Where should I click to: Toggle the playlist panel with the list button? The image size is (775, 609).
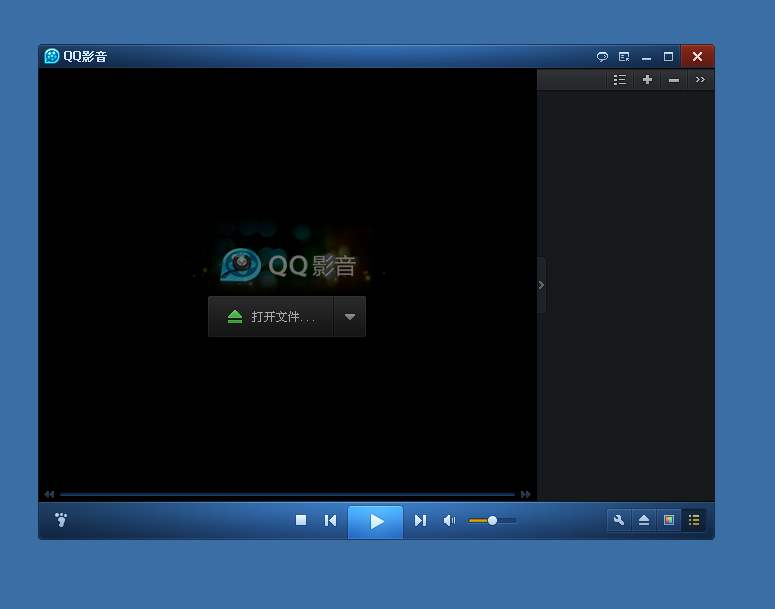693,520
